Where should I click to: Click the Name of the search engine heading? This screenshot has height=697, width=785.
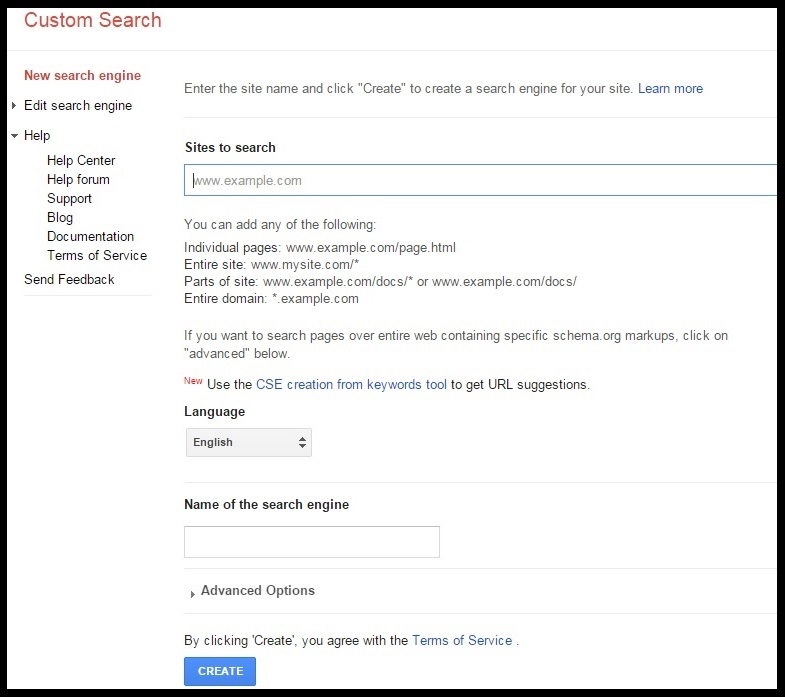[266, 504]
